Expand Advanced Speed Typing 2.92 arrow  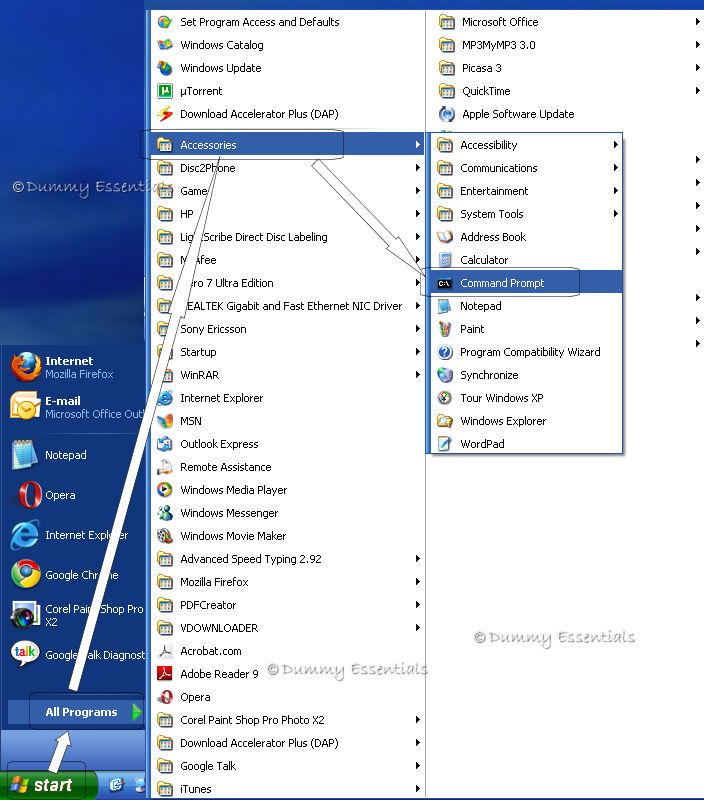pos(417,559)
